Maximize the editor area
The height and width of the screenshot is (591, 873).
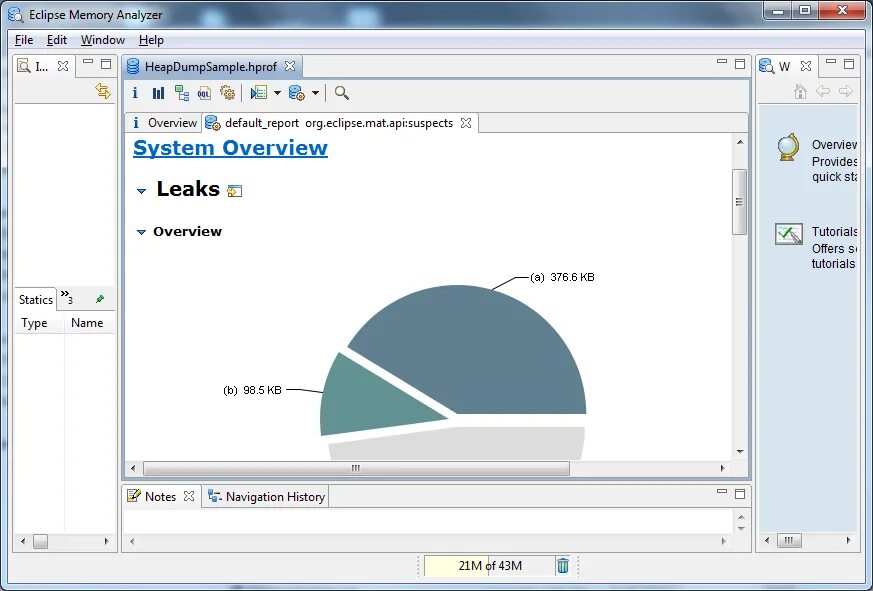point(740,64)
